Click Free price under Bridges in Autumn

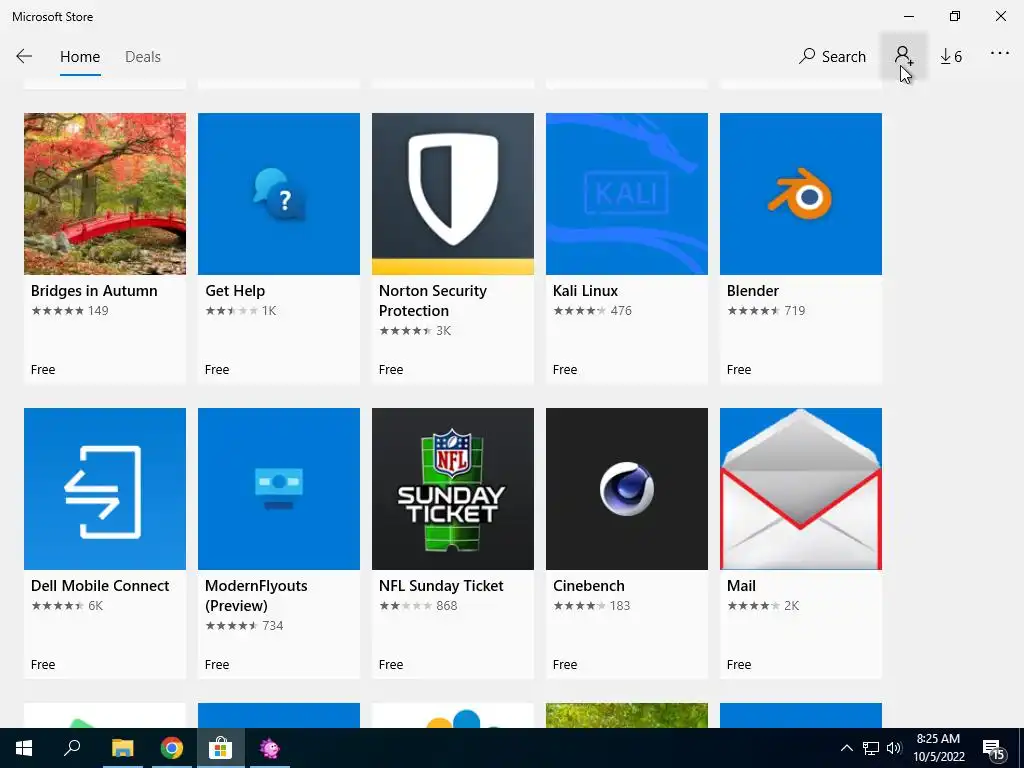pos(43,370)
